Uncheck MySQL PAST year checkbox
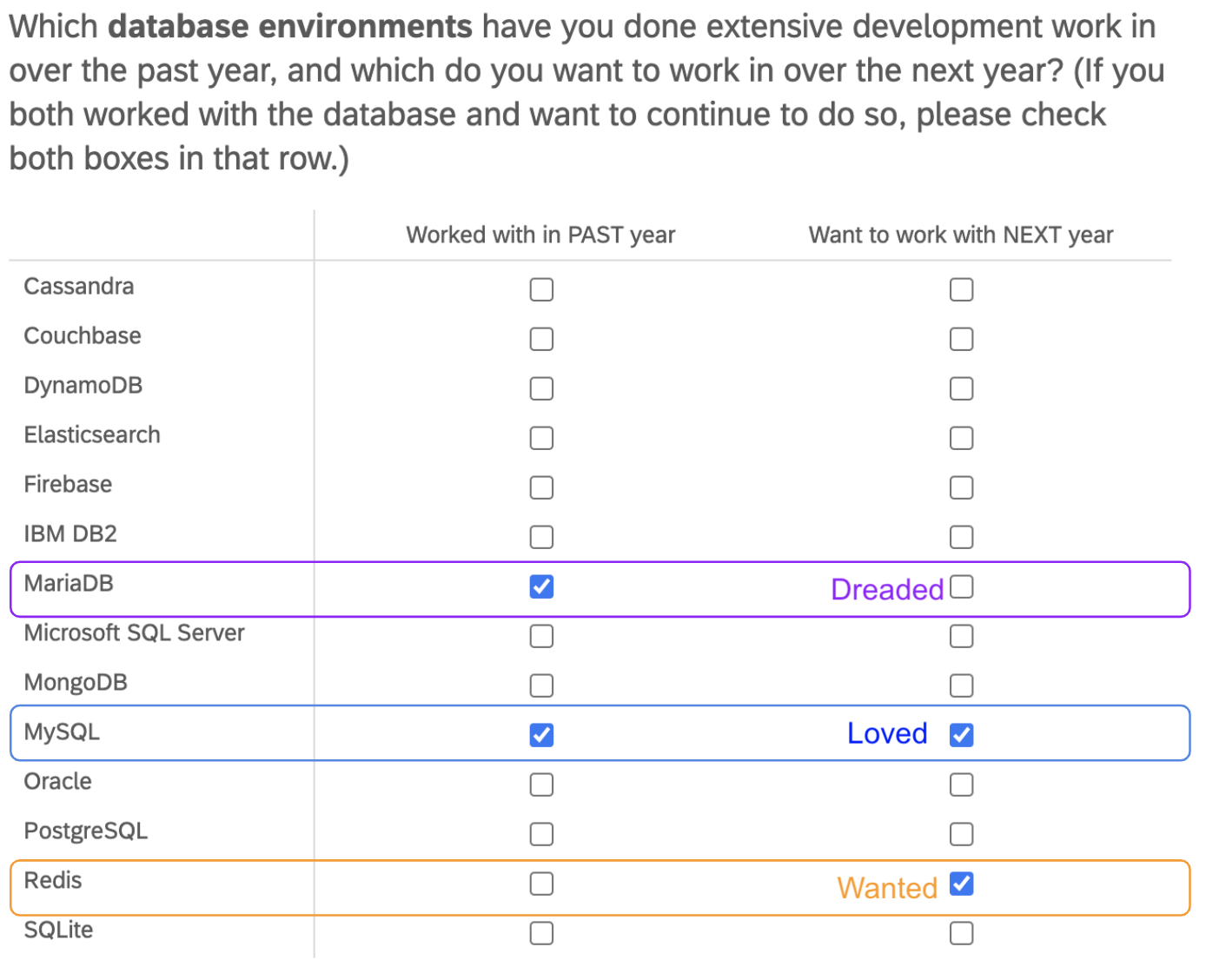The width and height of the screenshot is (1206, 980). point(541,735)
